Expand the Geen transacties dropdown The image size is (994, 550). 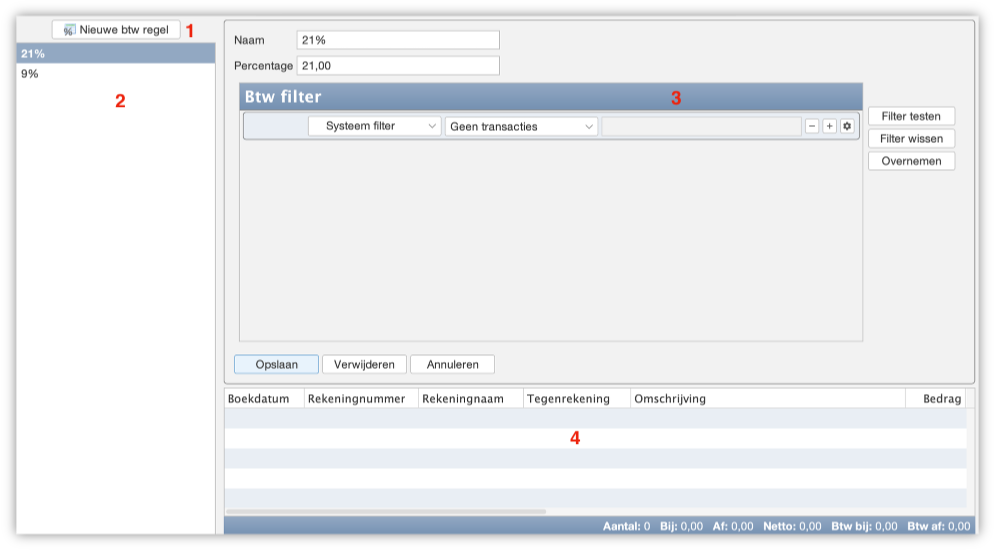[521, 126]
